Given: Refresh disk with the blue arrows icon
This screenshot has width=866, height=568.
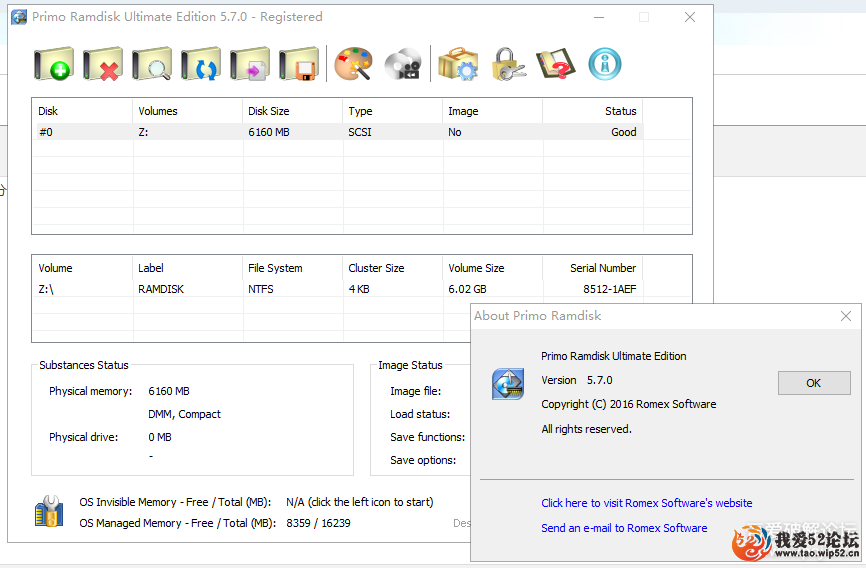Looking at the screenshot, I should pyautogui.click(x=201, y=64).
